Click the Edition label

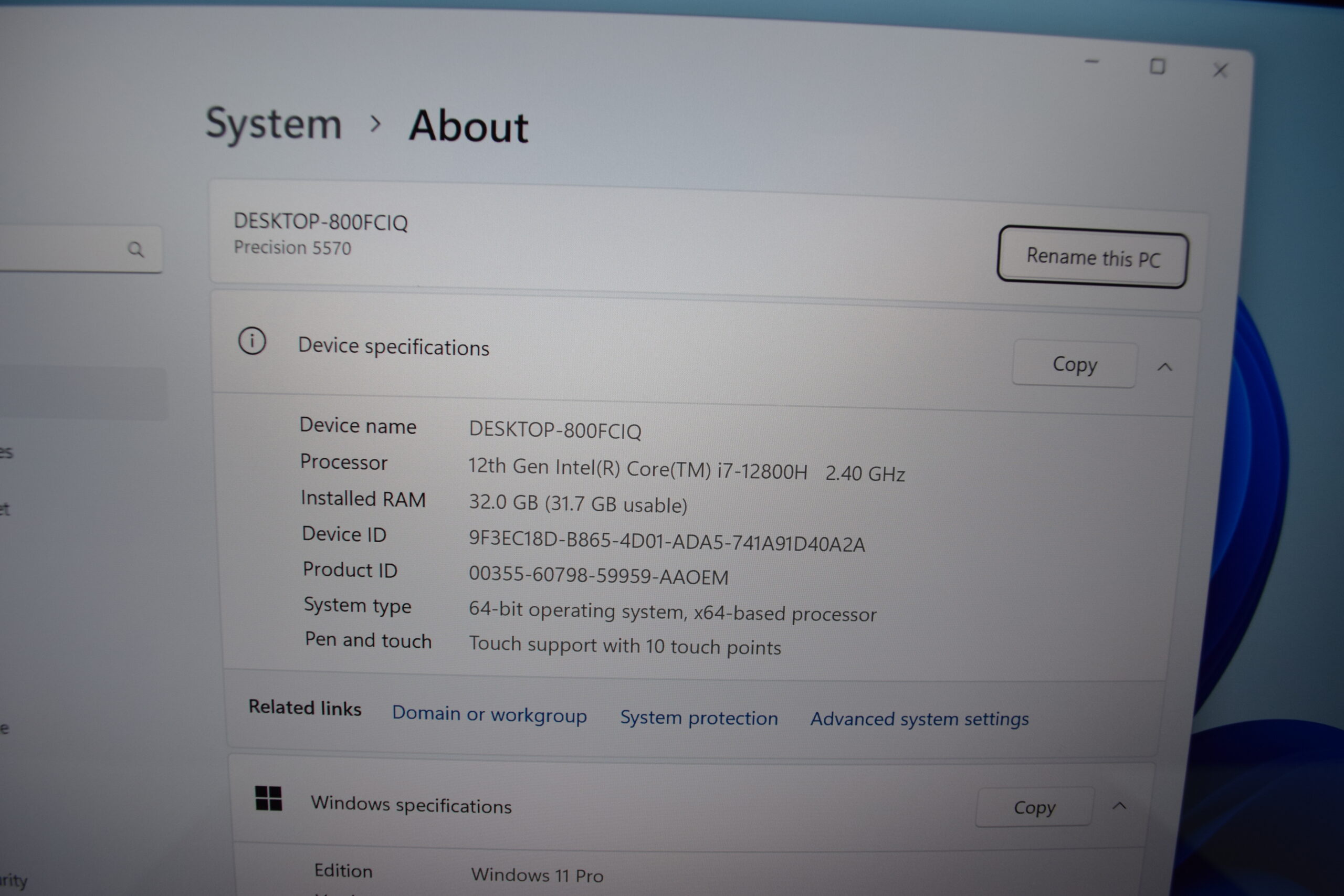[x=343, y=870]
